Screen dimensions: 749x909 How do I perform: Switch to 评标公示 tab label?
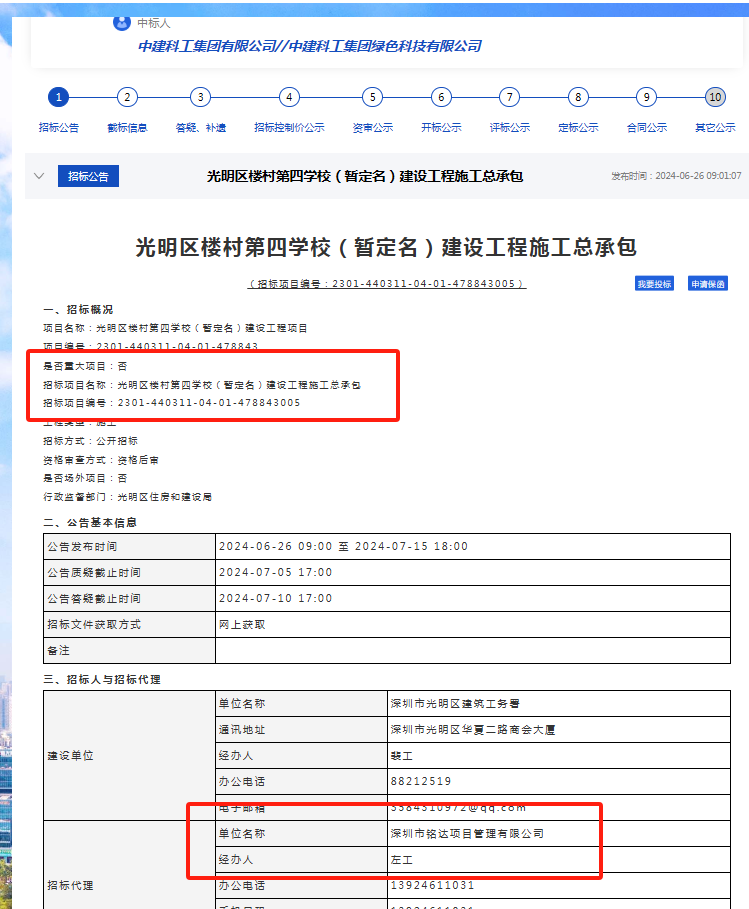(x=510, y=127)
